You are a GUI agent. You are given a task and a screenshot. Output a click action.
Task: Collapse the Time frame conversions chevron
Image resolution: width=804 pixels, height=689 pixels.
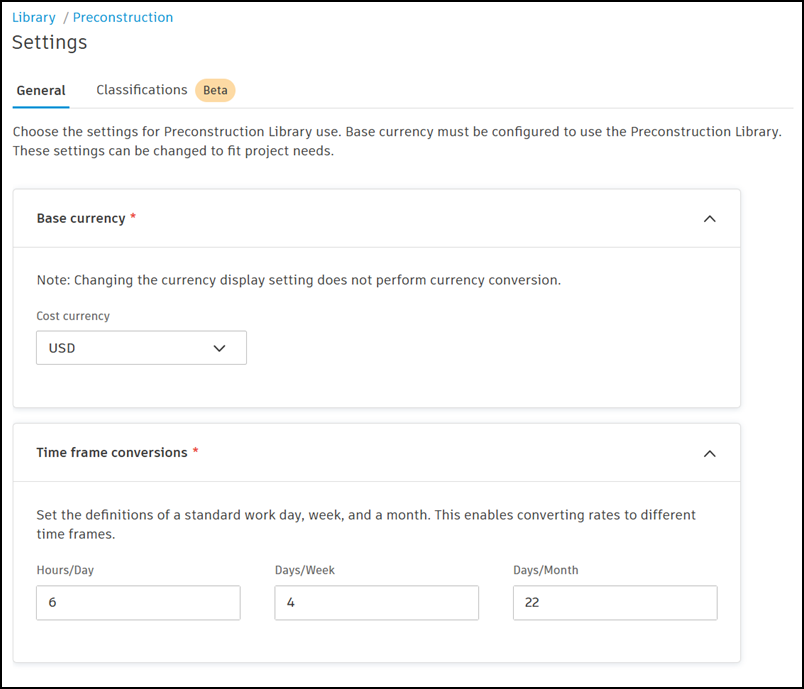click(709, 453)
